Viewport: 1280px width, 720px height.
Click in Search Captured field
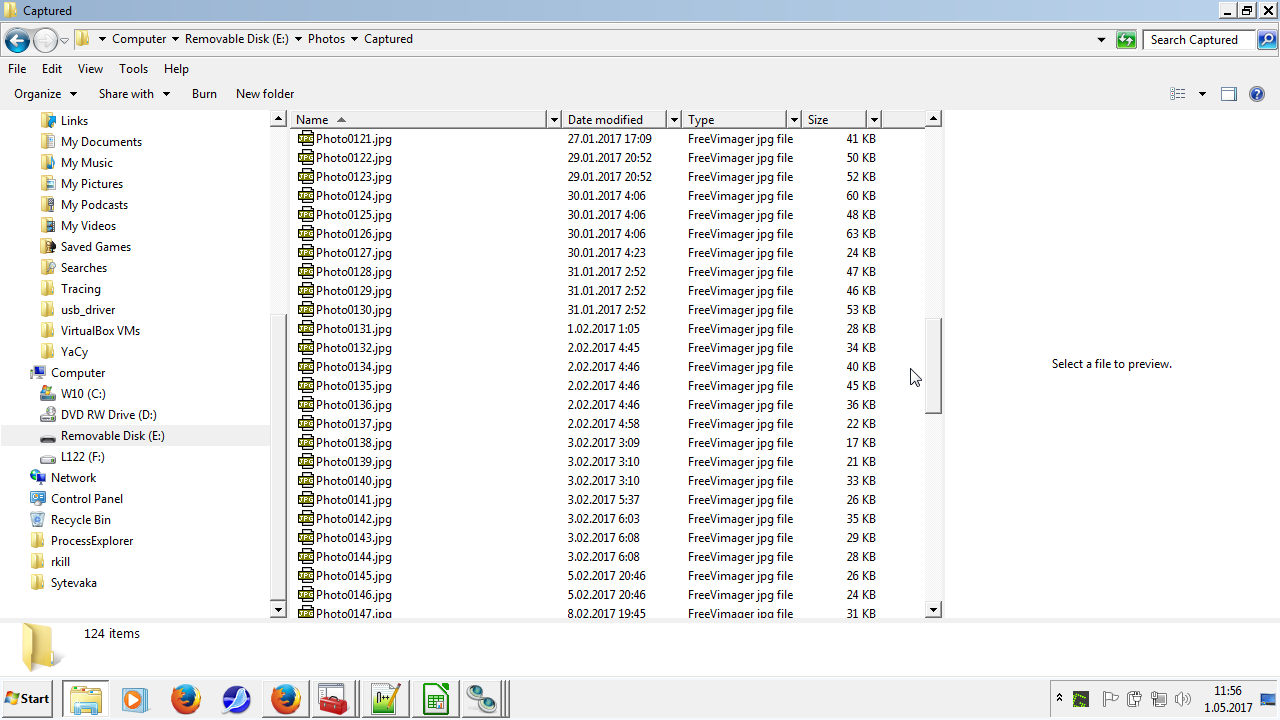[1200, 40]
